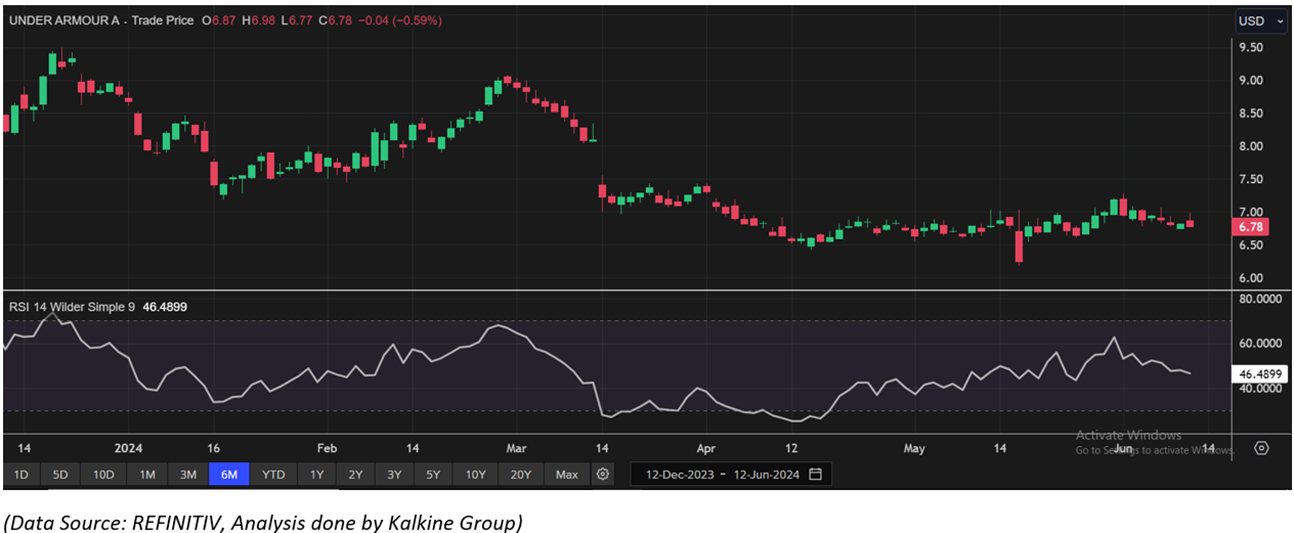The width and height of the screenshot is (1294, 533).
Task: Click the 9.50 price axis label
Action: click(1250, 48)
